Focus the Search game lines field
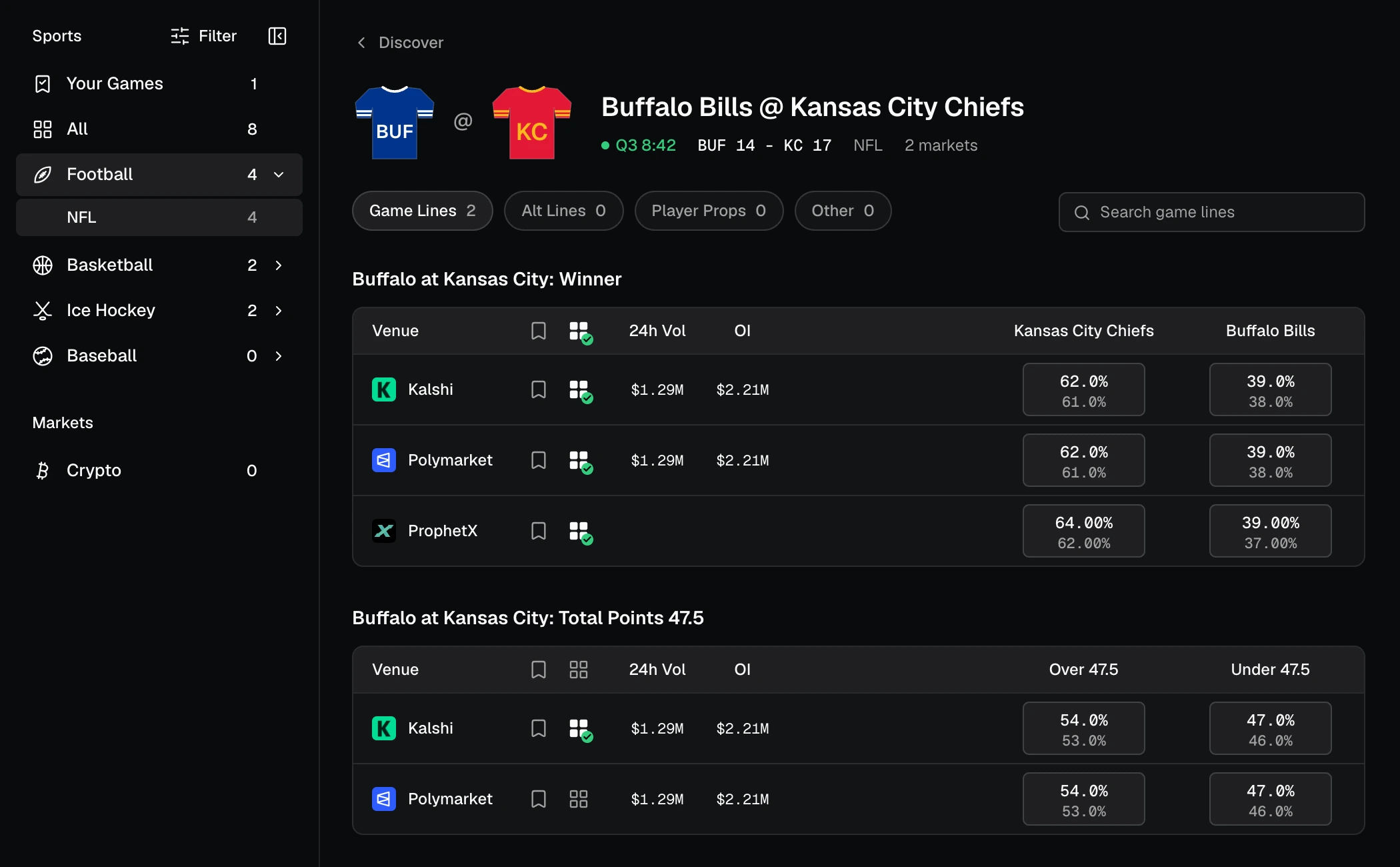 (1211, 212)
